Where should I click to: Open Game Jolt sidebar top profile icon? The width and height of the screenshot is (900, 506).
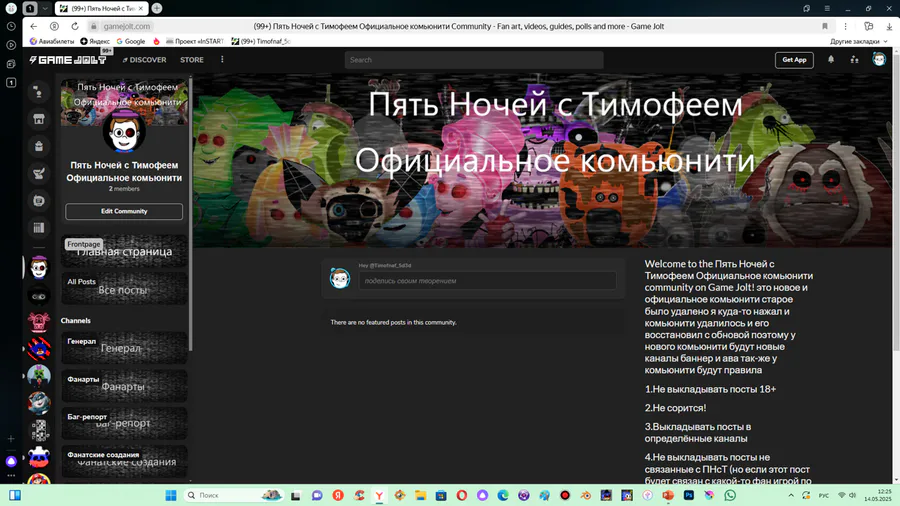(x=38, y=92)
